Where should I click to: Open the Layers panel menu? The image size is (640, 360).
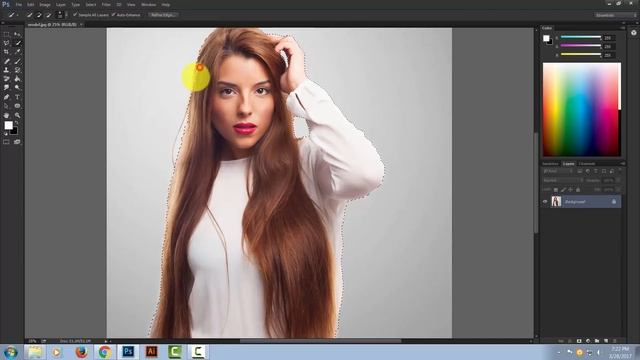coord(623,164)
